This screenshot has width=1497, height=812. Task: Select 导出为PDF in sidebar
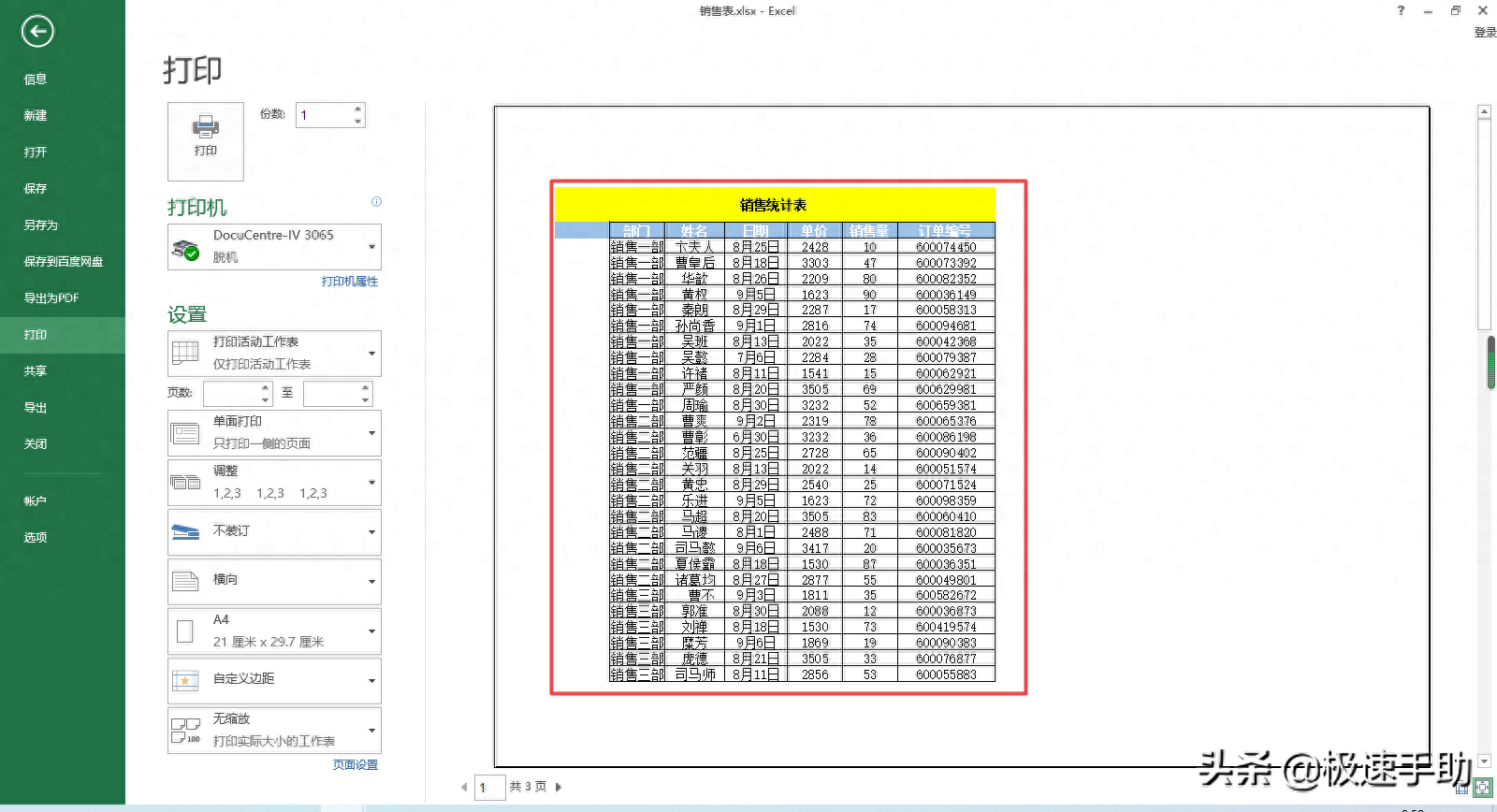tap(63, 298)
